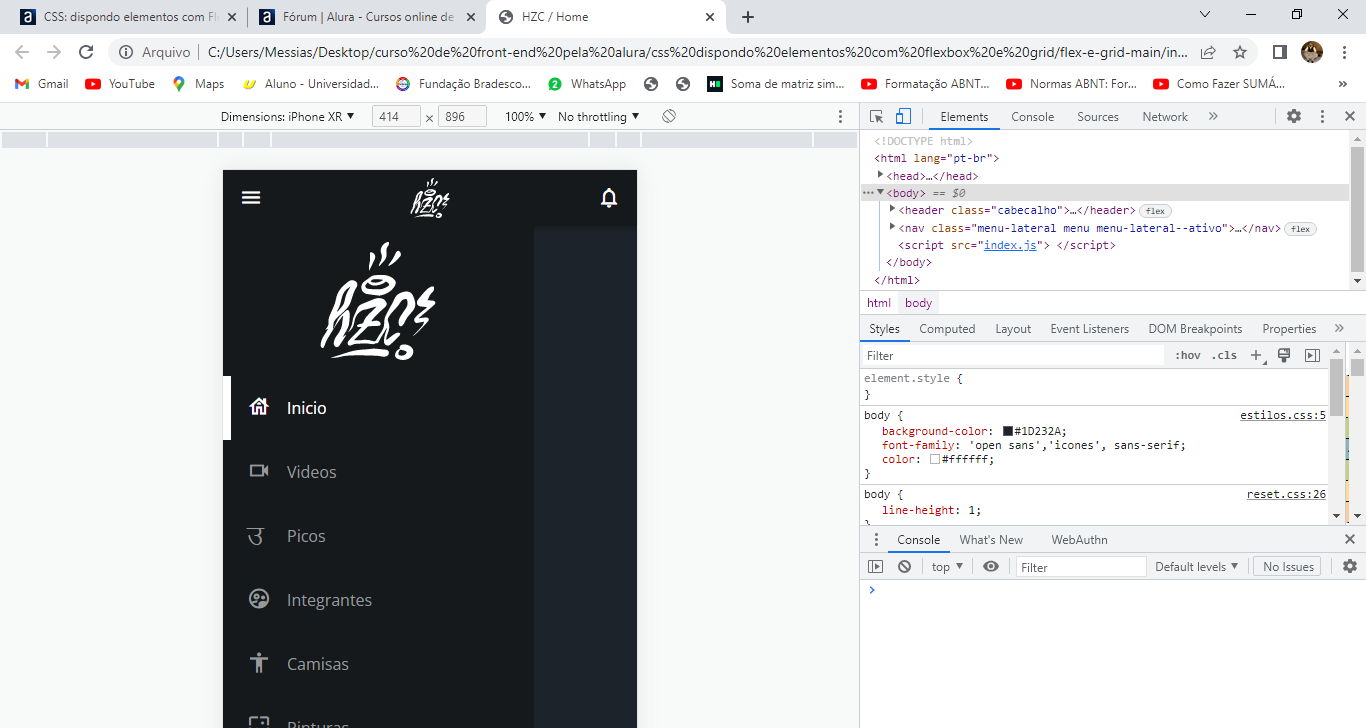The width and height of the screenshot is (1366, 728).
Task: Reload the page in Chrome
Action: tap(86, 52)
